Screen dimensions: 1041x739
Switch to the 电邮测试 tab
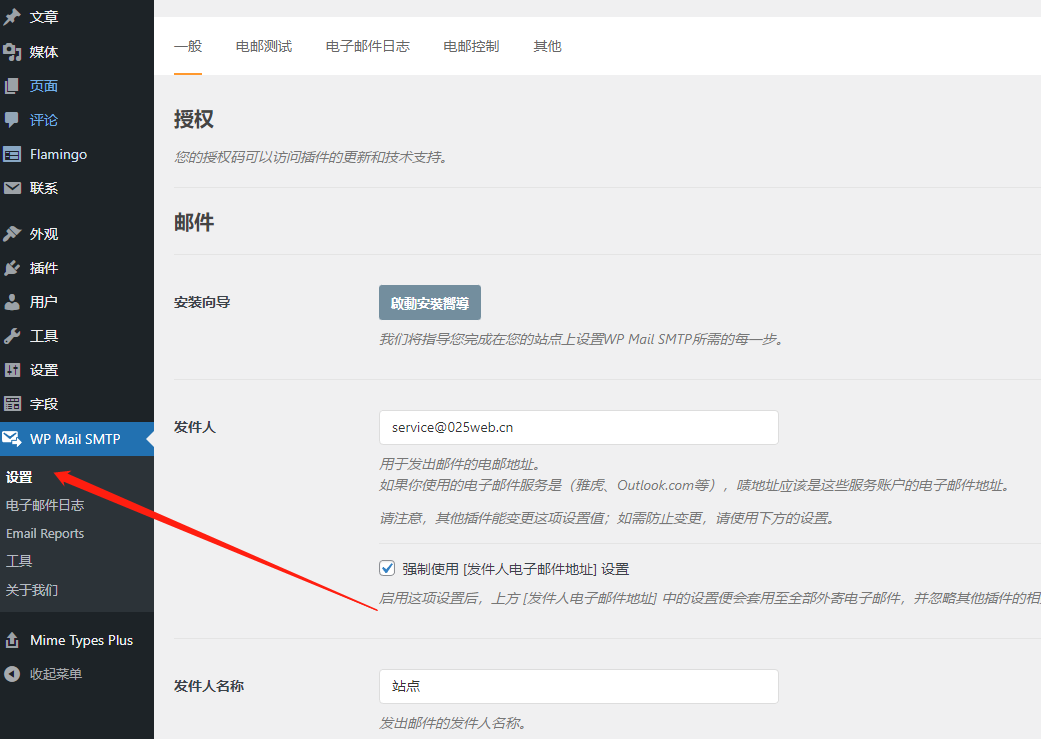pos(264,46)
